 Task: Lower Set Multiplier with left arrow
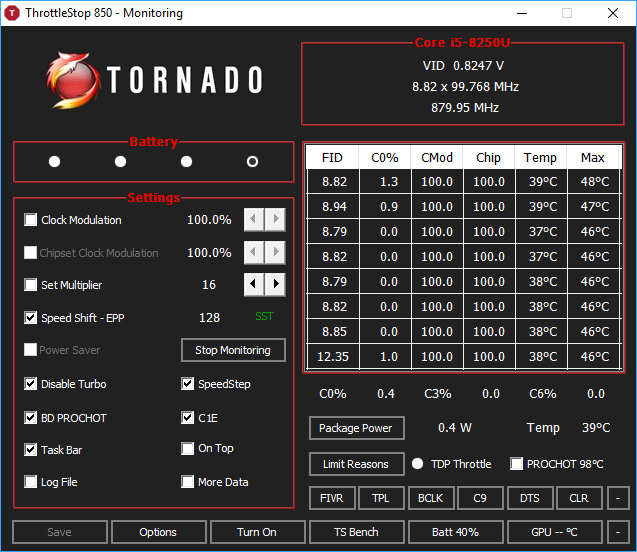tap(254, 284)
